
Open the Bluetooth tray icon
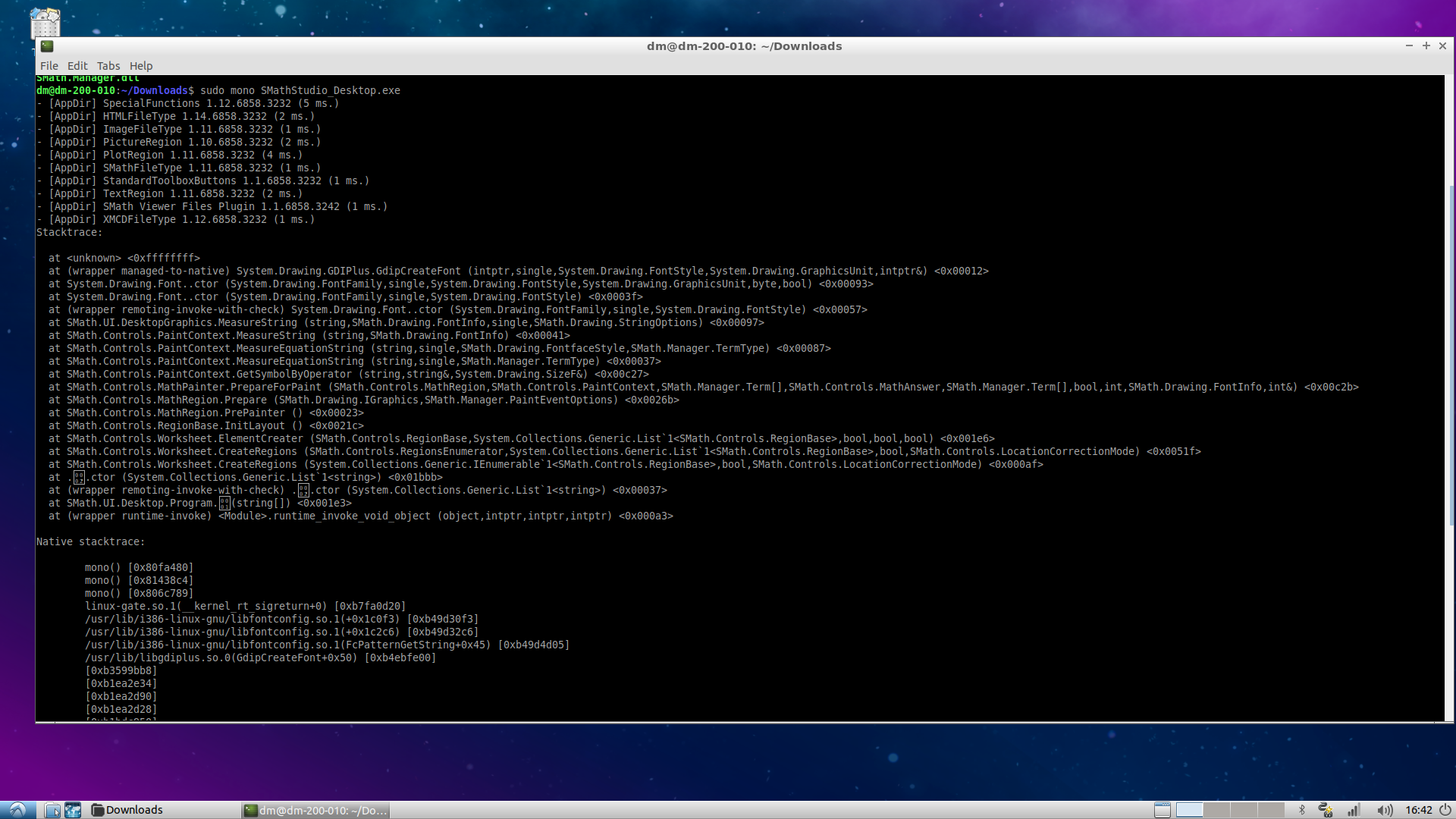[x=1301, y=810]
